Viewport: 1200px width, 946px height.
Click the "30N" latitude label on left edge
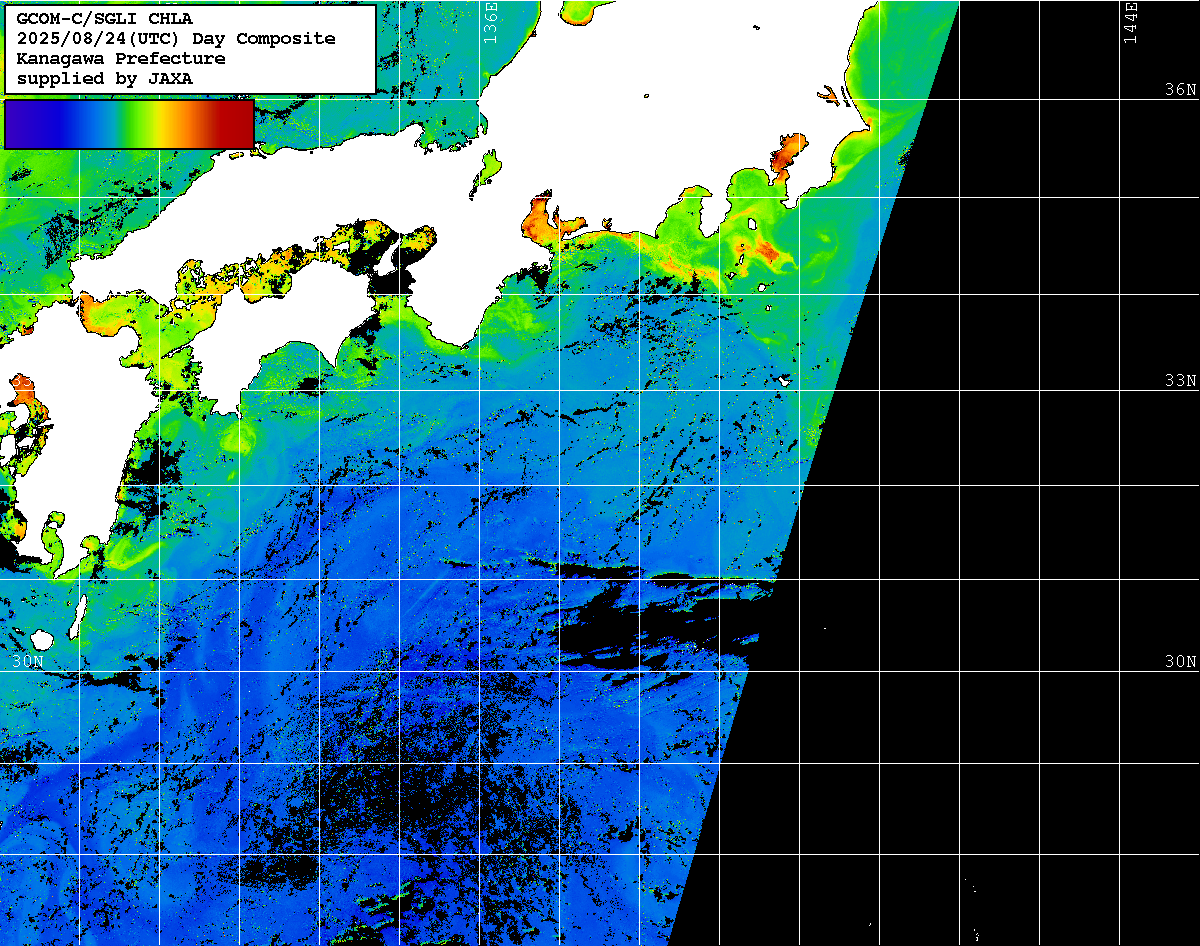(28, 661)
